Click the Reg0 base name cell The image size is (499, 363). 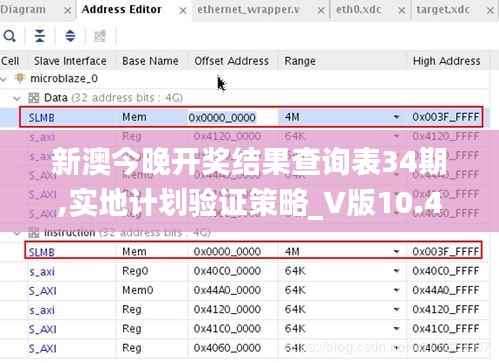point(135,271)
